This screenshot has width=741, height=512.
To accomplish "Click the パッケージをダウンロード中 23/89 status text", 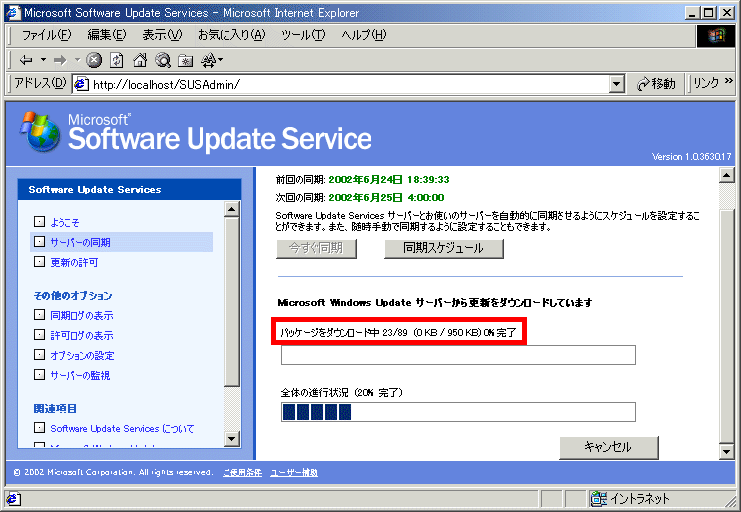I will (x=398, y=332).
